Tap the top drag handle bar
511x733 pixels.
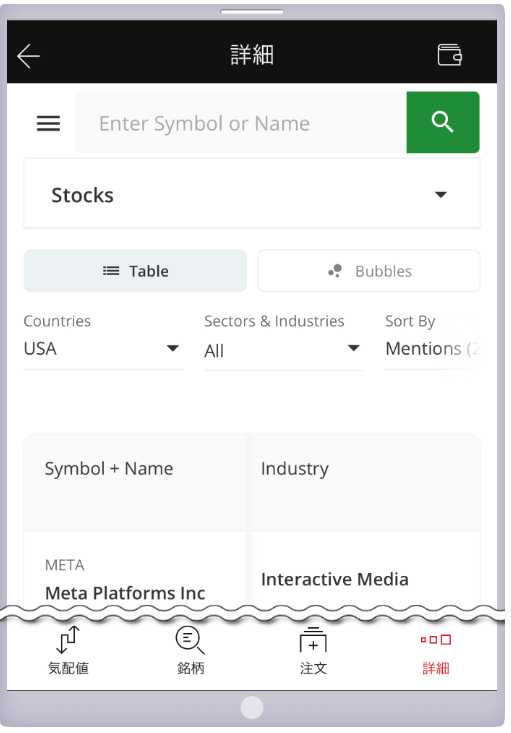252,12
